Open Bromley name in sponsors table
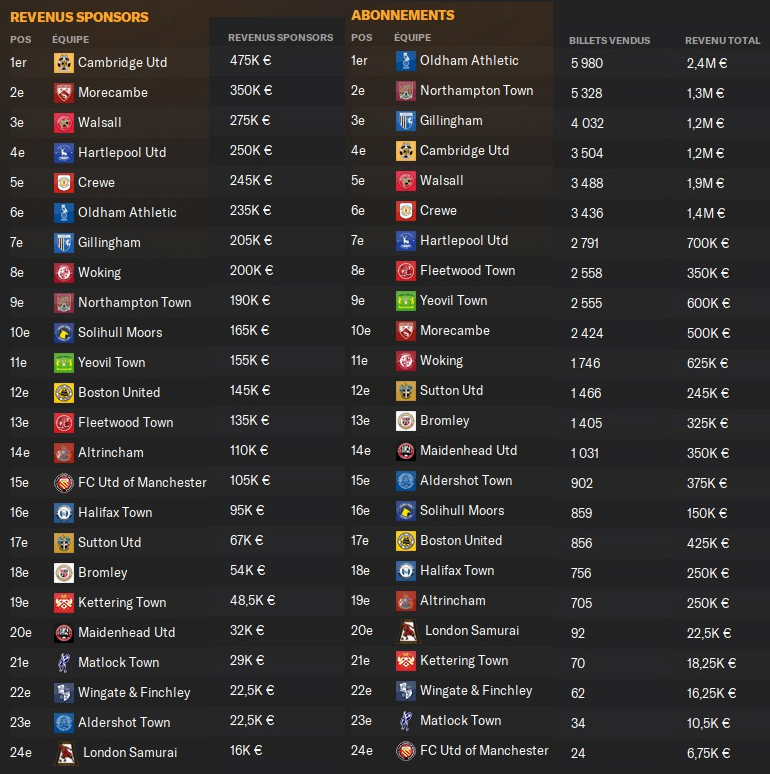 103,573
